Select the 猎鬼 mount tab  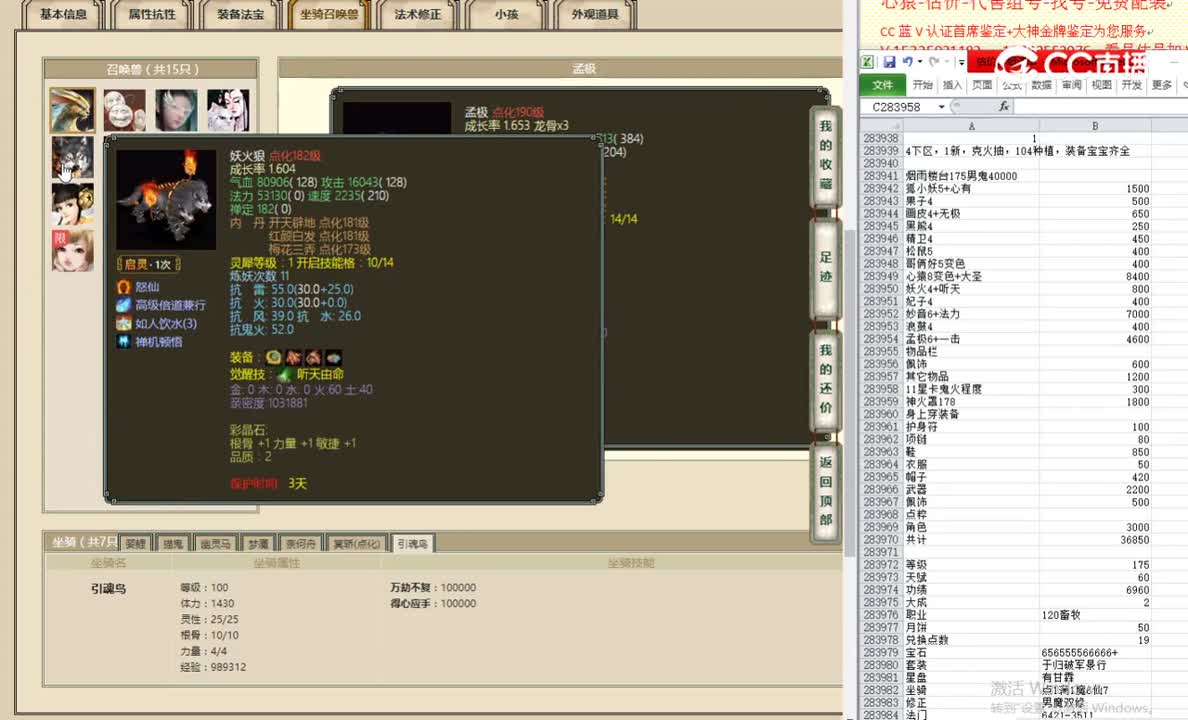(173, 543)
